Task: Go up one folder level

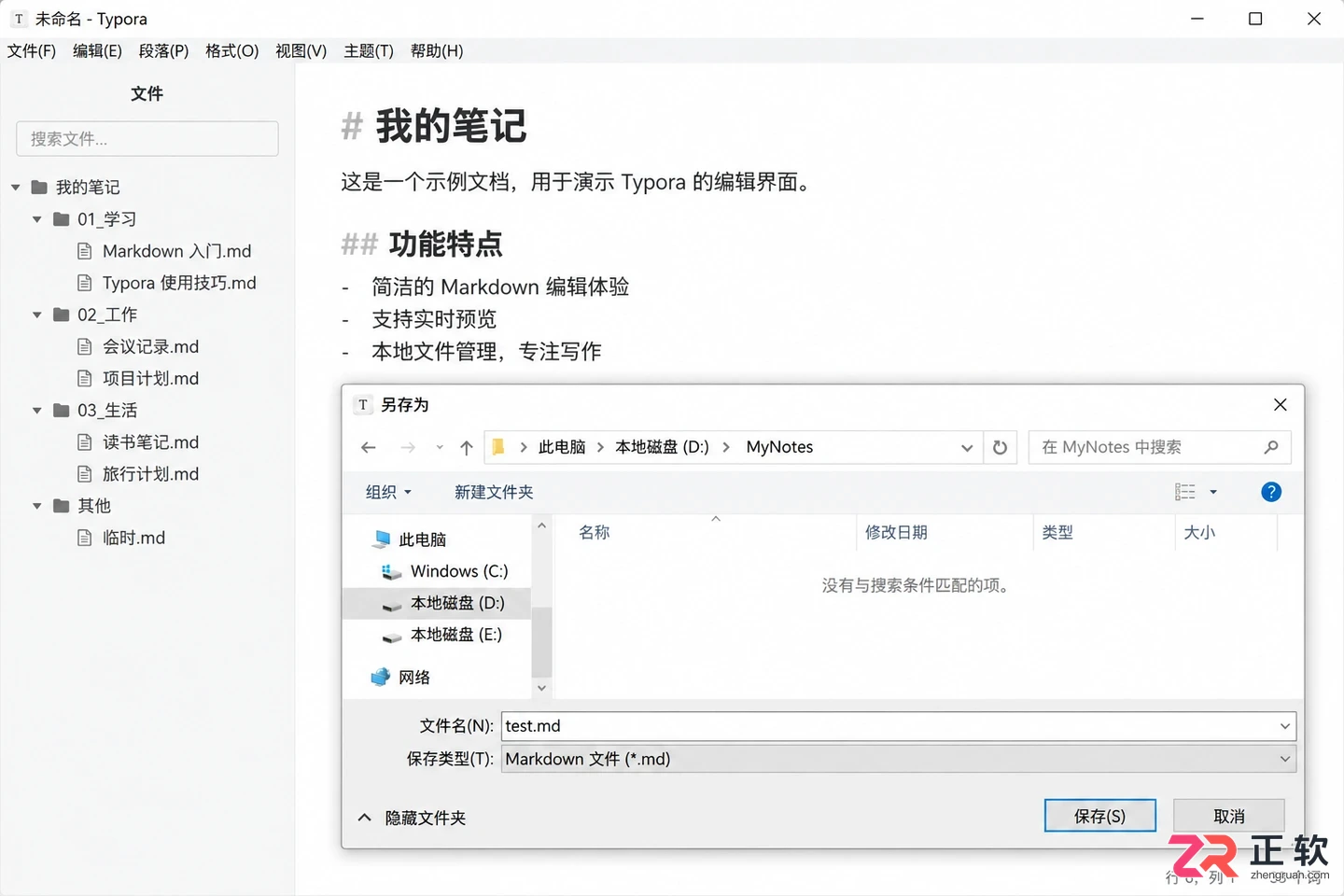Action: (467, 448)
